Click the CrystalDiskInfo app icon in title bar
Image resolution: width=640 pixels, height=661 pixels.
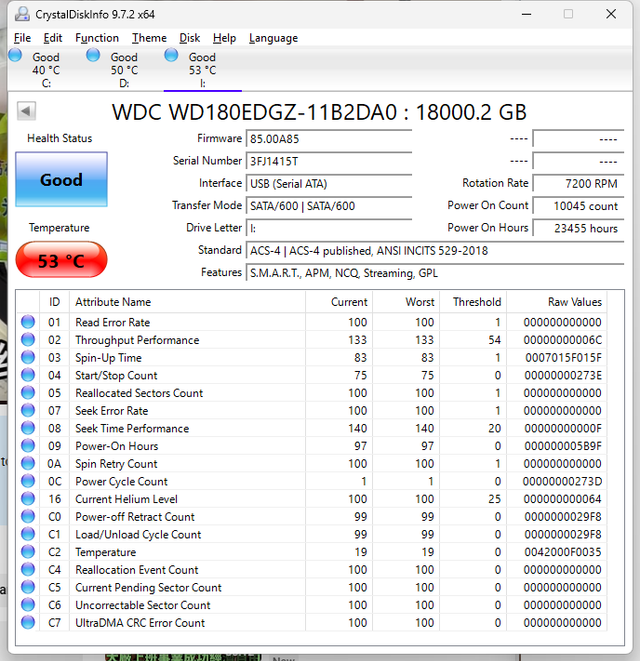(x=22, y=14)
